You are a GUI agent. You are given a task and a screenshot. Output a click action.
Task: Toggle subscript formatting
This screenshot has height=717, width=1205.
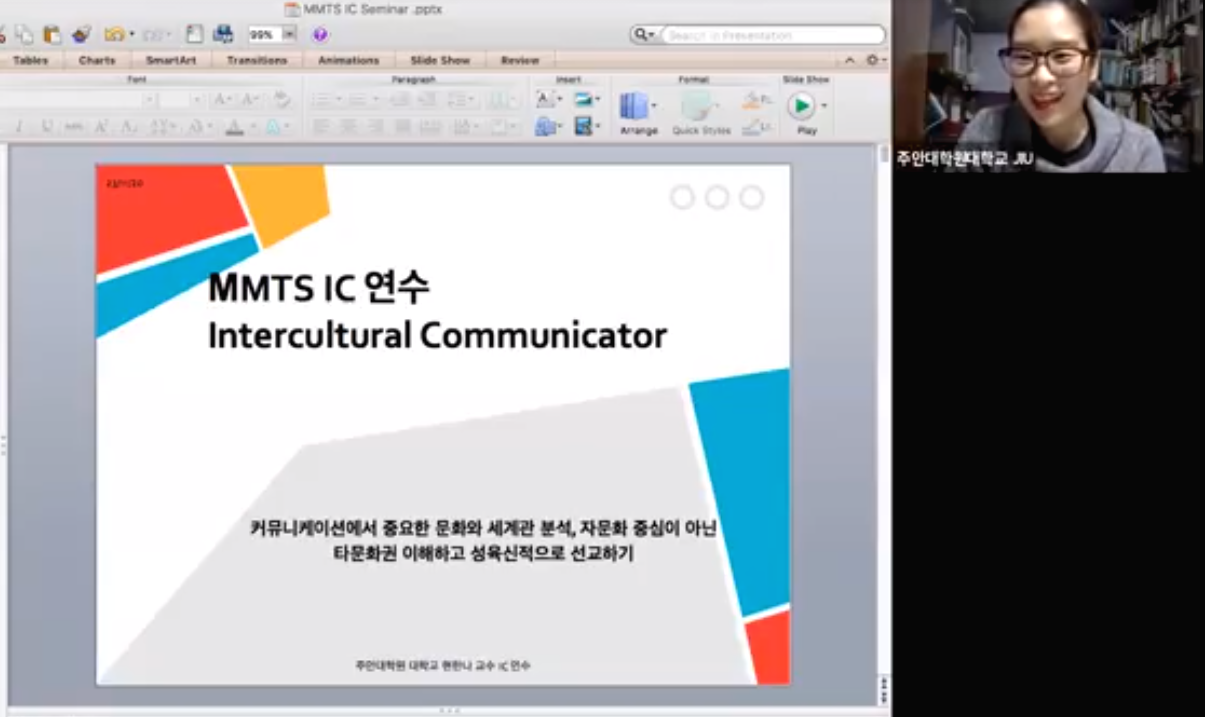[128, 126]
